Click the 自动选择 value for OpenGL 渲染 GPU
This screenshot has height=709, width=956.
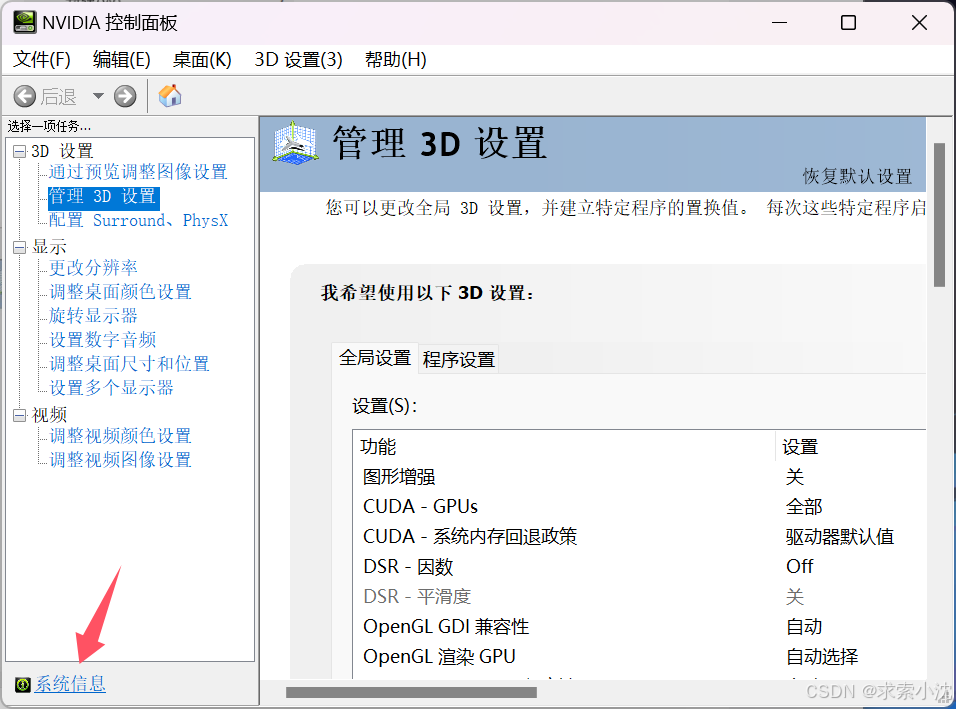pyautogui.click(x=822, y=657)
